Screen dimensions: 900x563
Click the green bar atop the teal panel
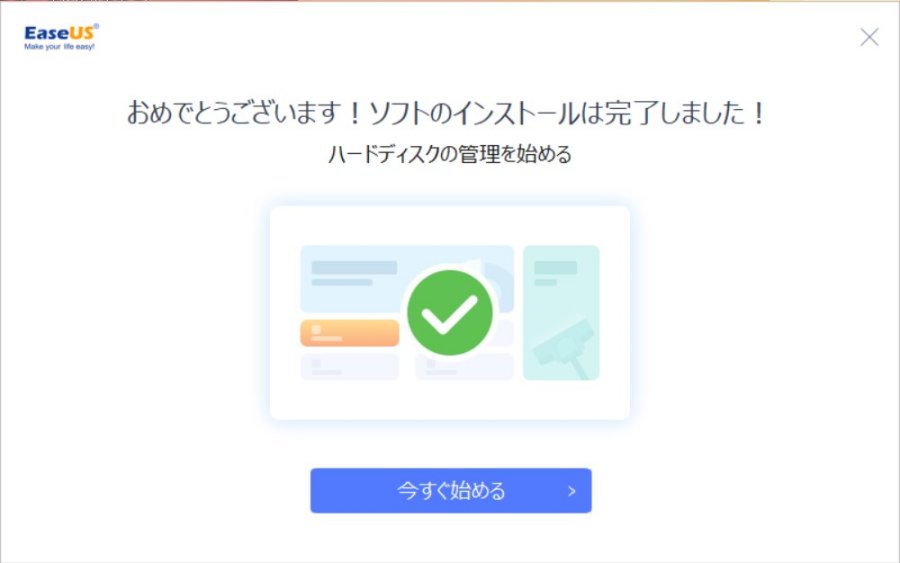(556, 267)
